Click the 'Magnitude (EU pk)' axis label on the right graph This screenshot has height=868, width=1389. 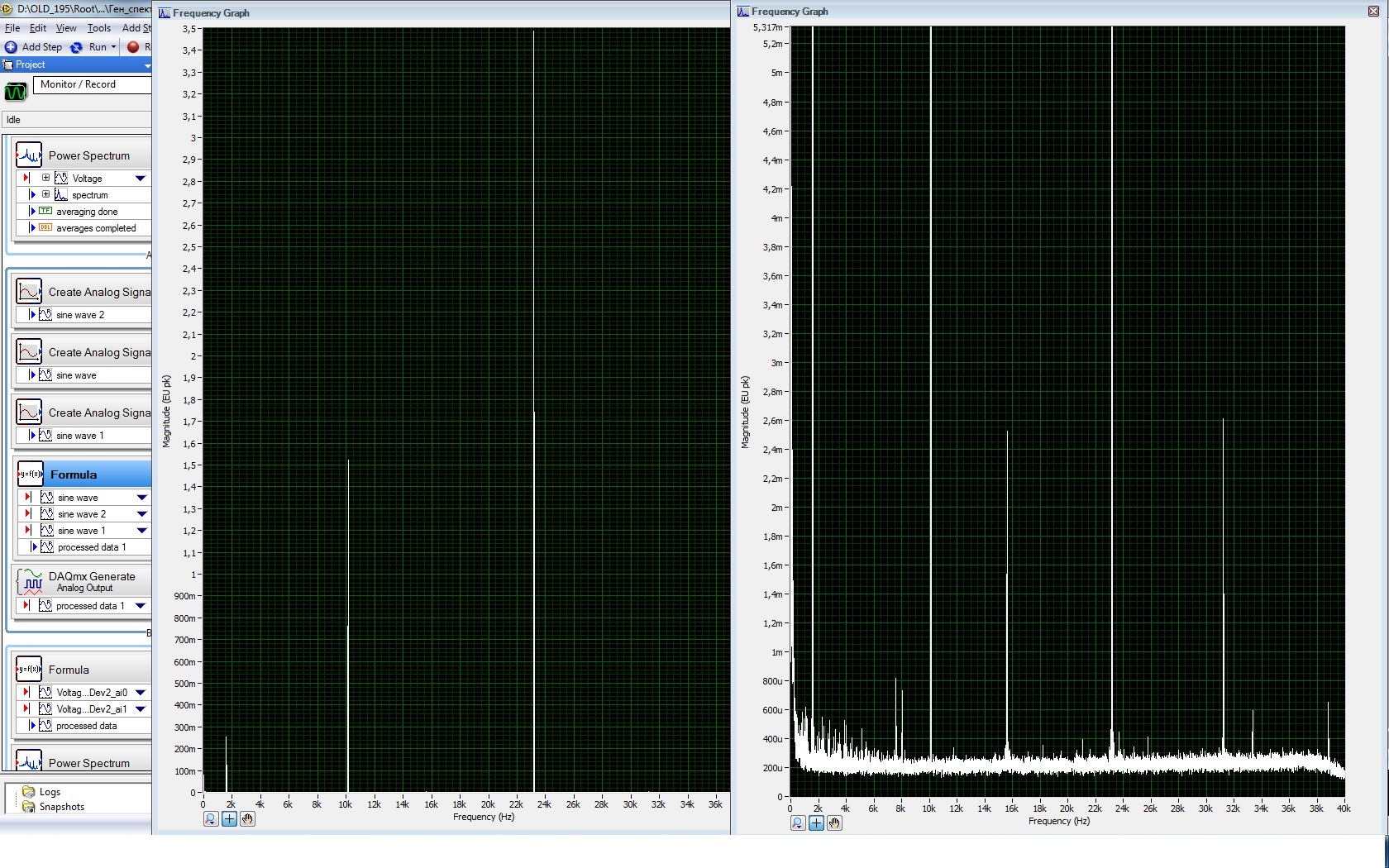tap(745, 412)
